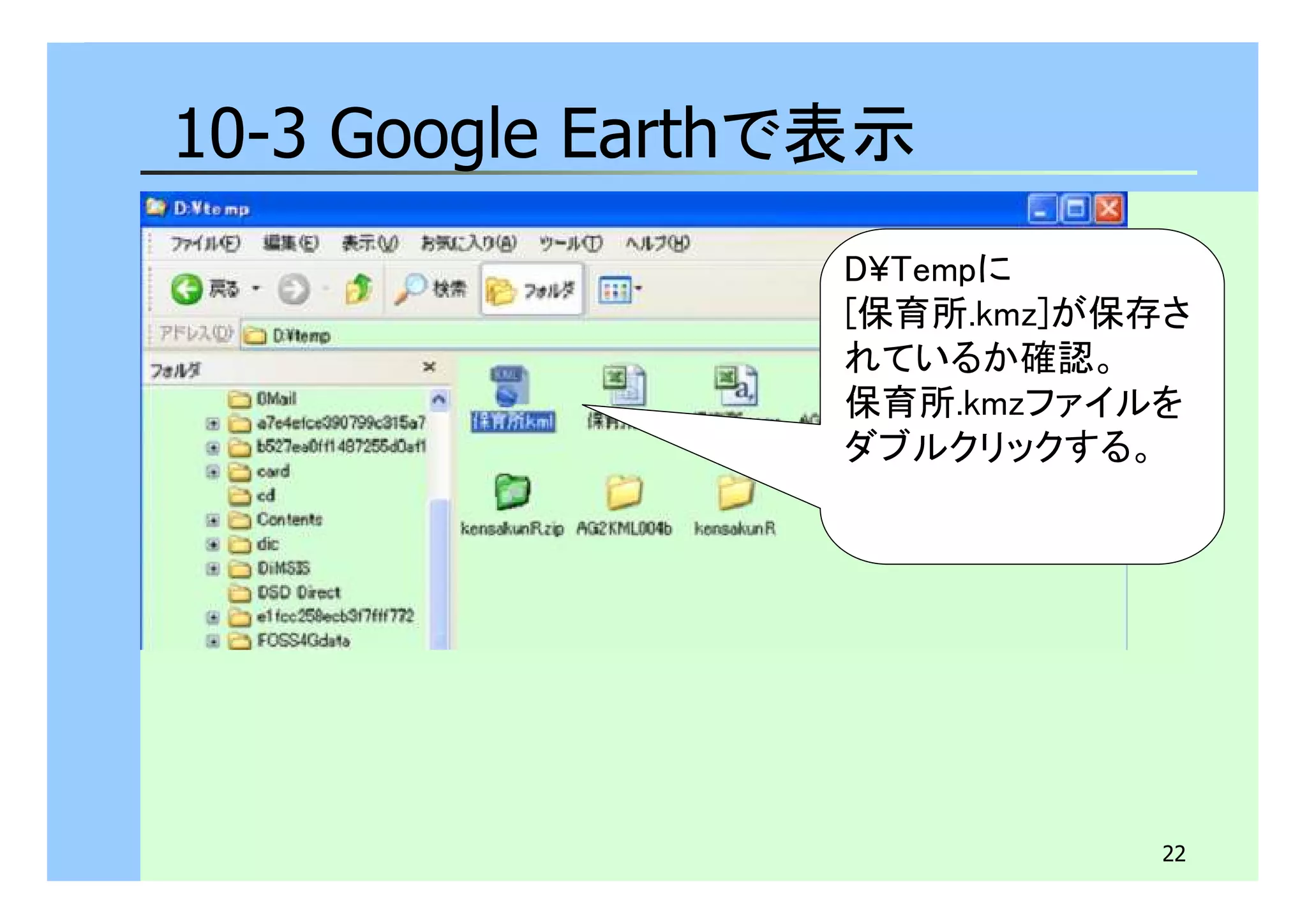Click the green Back arrow button
The height and width of the screenshot is (924, 1307).
pyautogui.click(x=186, y=290)
